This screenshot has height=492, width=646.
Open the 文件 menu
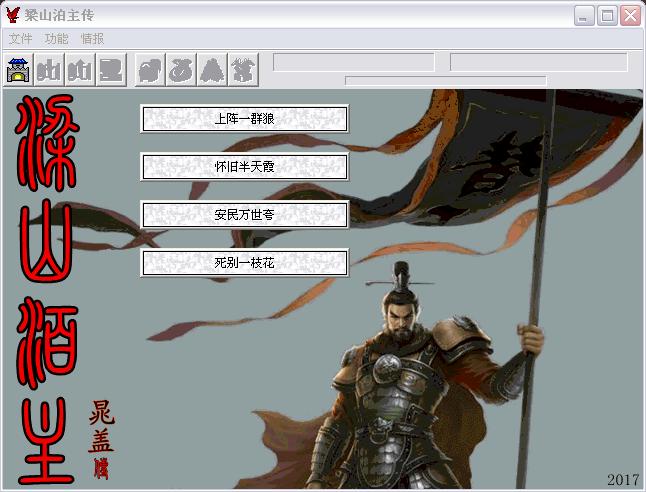pyautogui.click(x=21, y=39)
